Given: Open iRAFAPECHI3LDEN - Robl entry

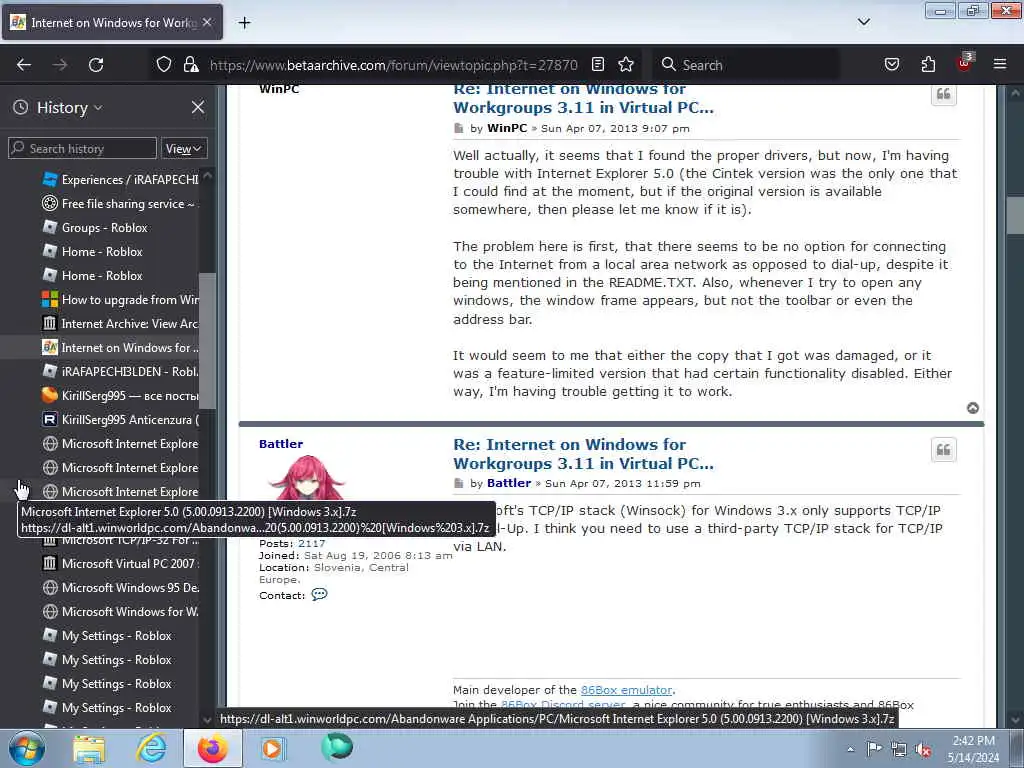Looking at the screenshot, I should coord(120,372).
